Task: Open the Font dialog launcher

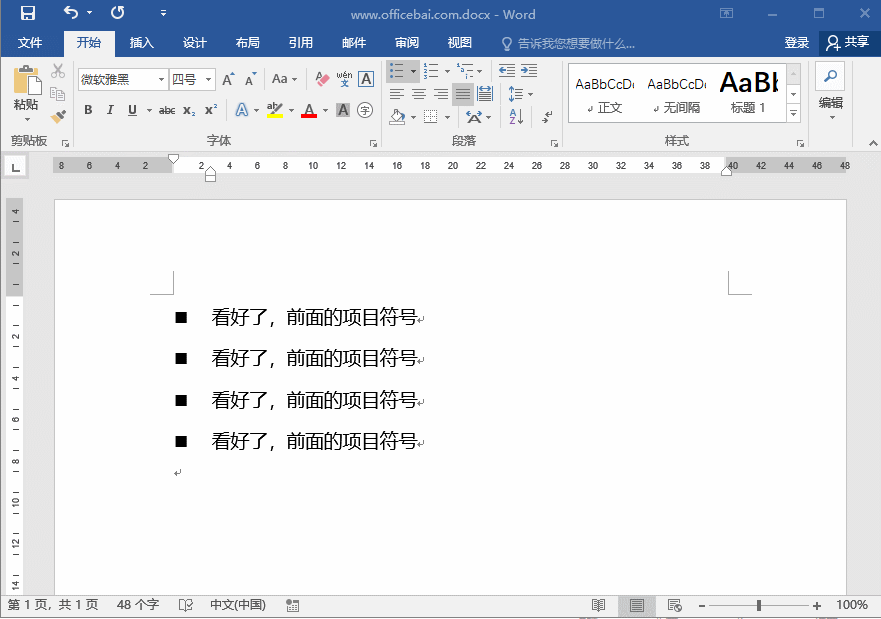Action: [373, 144]
